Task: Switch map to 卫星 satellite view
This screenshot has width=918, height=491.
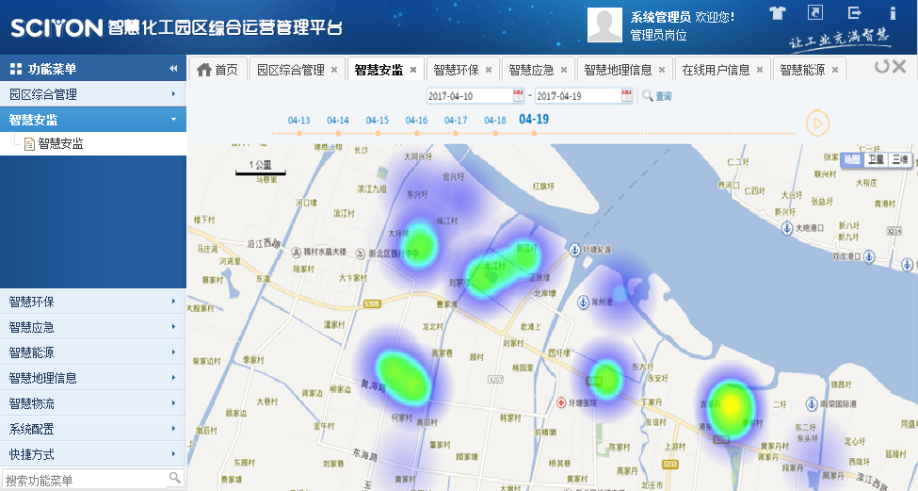Action: pos(876,159)
